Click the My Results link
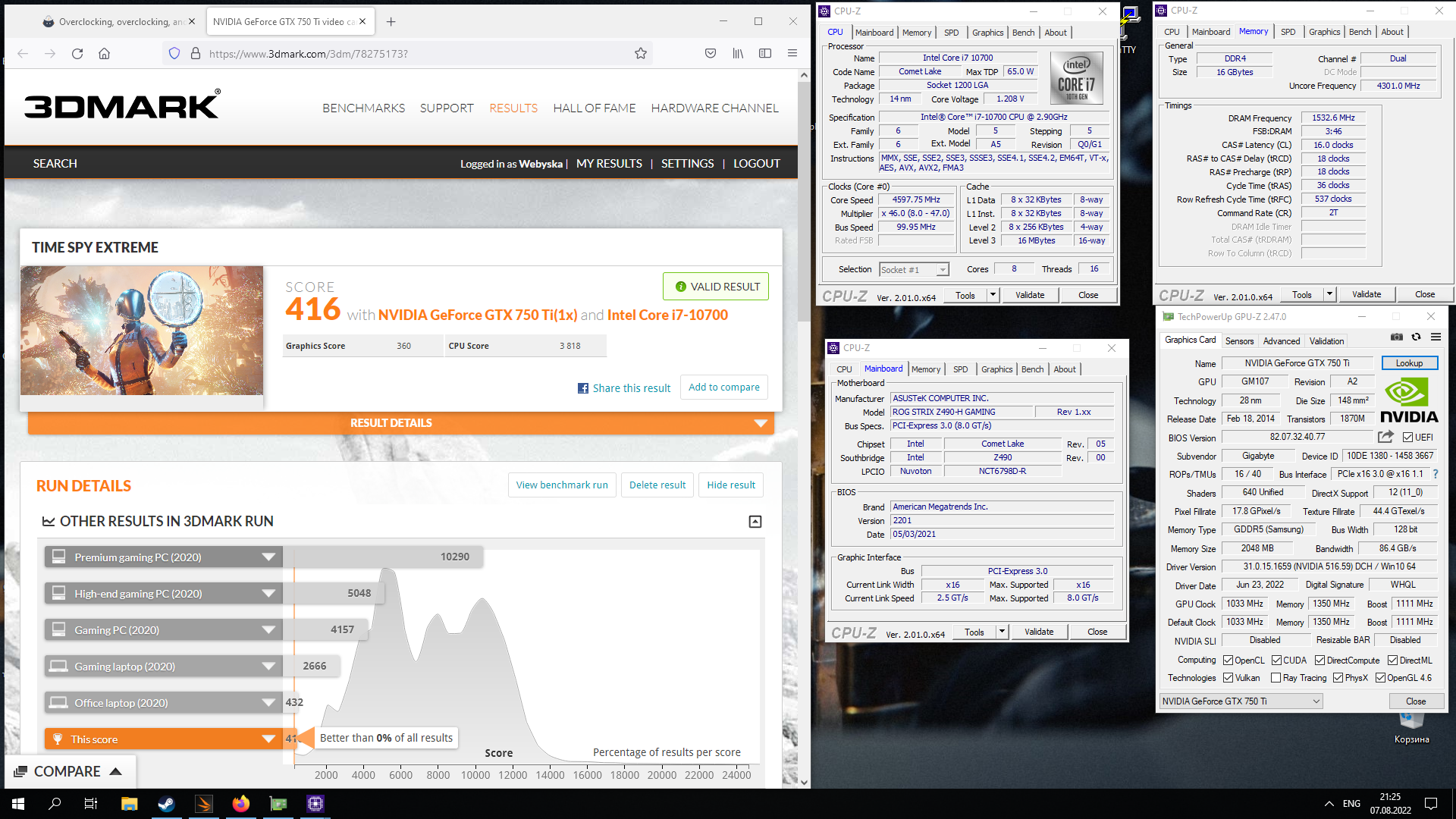The image size is (1456, 819). click(x=609, y=164)
